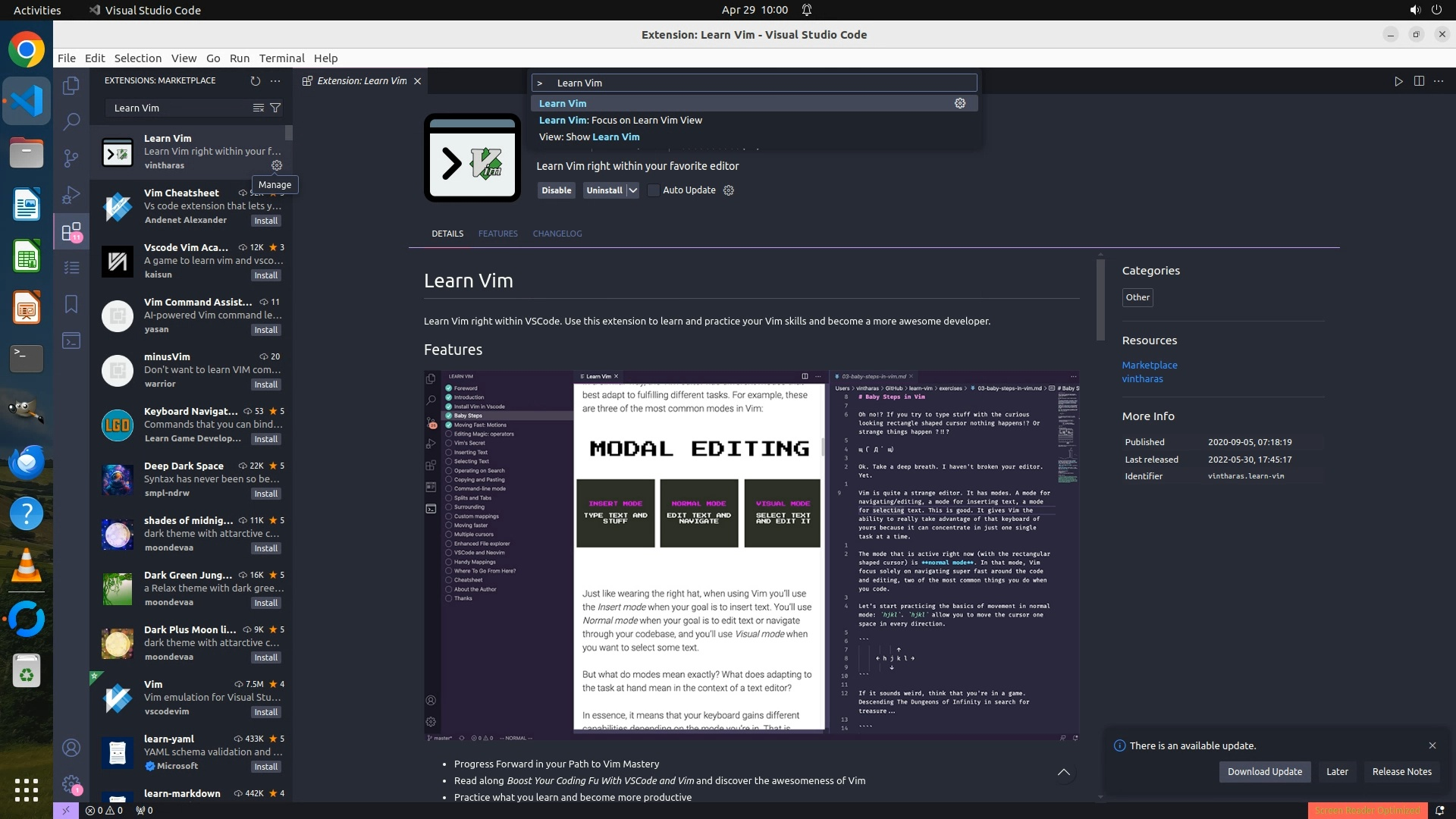Open the Explorer view in activity bar
The image size is (1456, 819).
[71, 86]
